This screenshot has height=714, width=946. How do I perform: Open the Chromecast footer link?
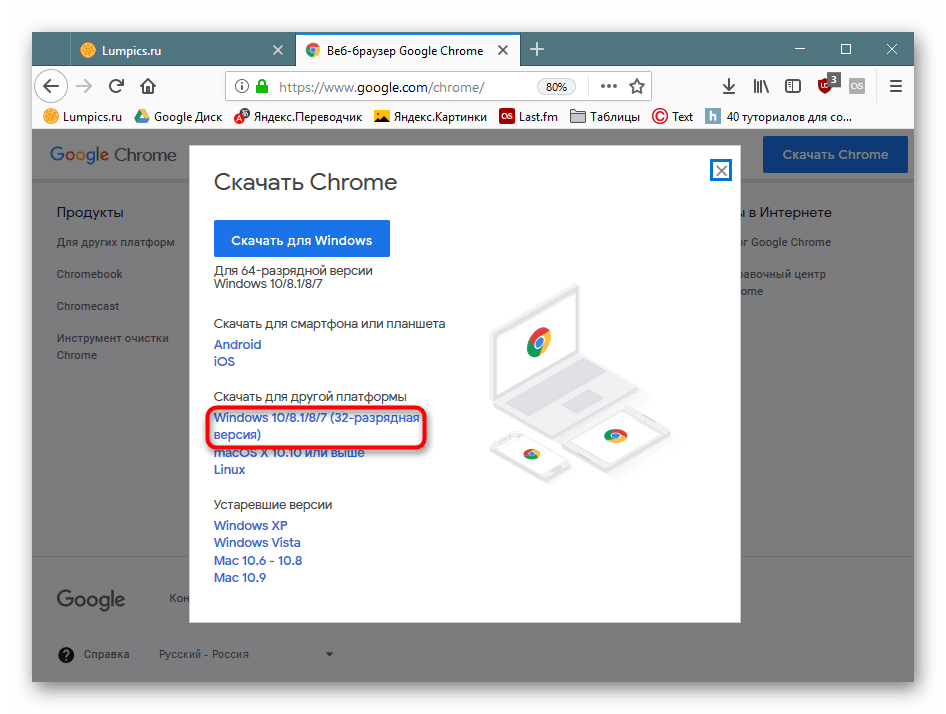[87, 306]
